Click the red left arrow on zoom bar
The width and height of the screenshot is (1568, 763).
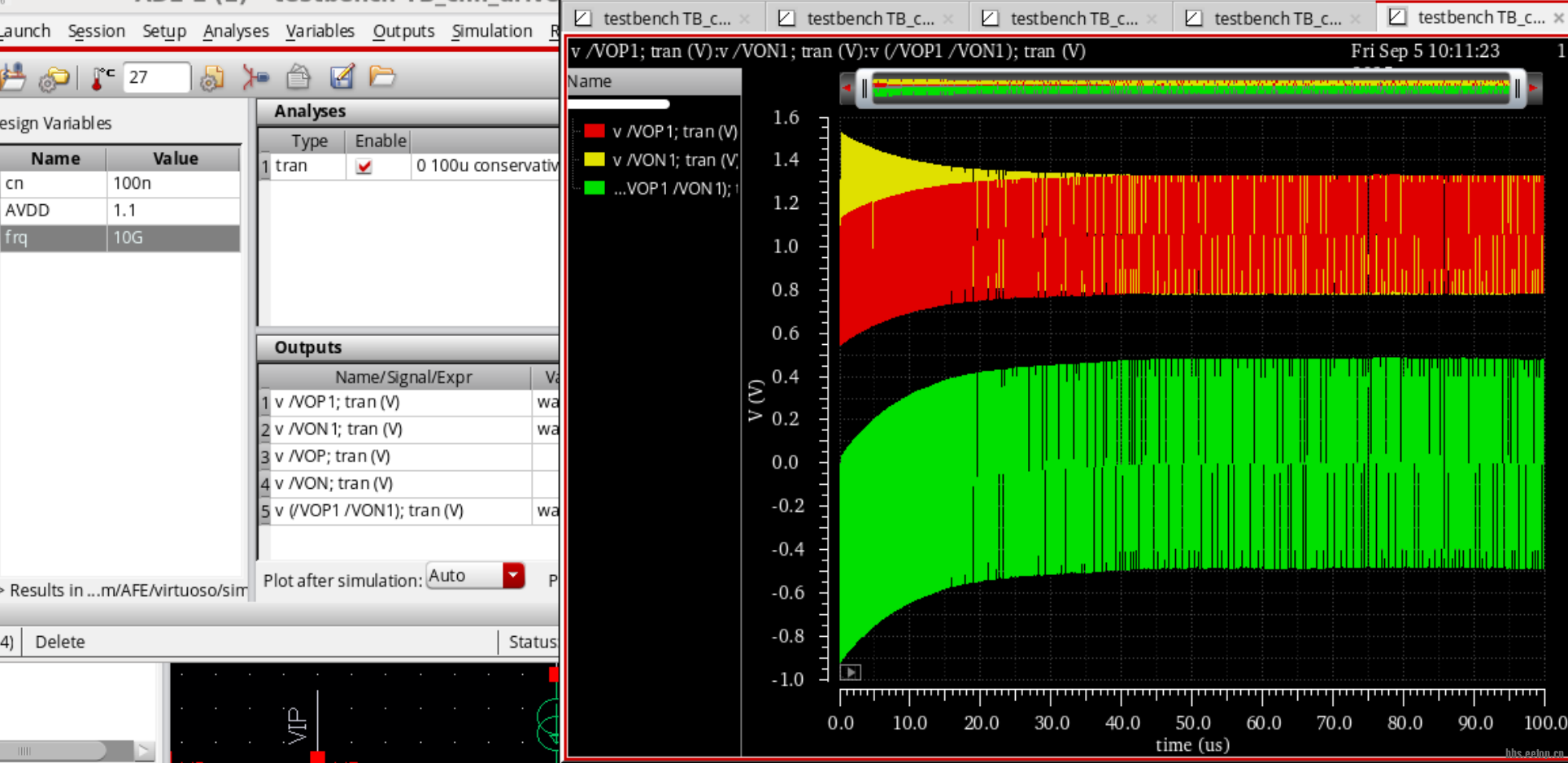point(847,87)
